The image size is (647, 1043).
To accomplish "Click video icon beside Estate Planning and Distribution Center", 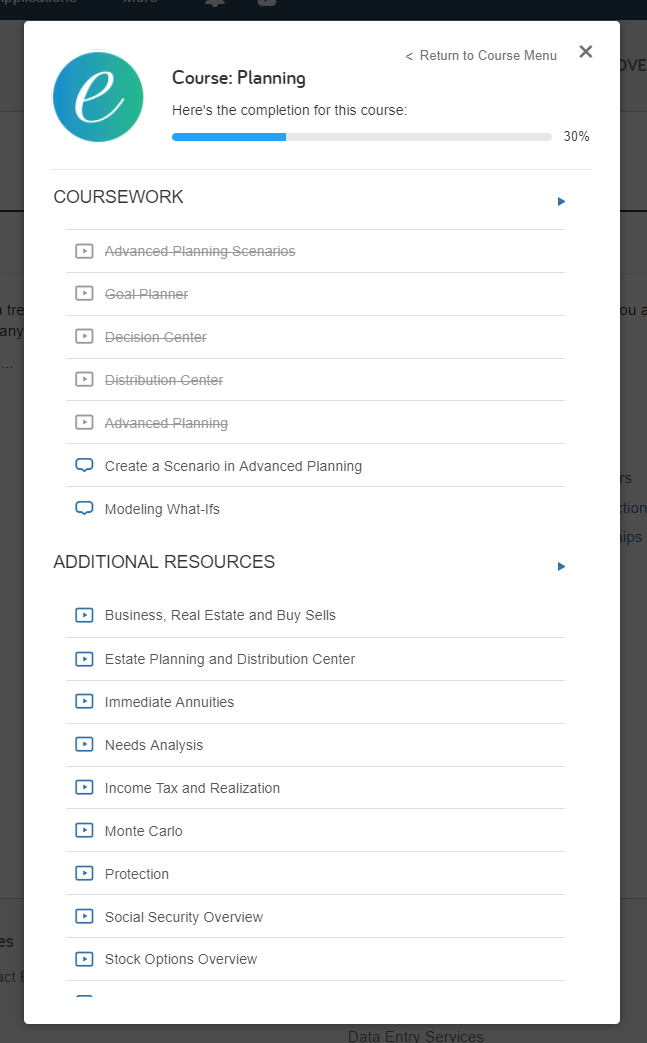I will (84, 659).
